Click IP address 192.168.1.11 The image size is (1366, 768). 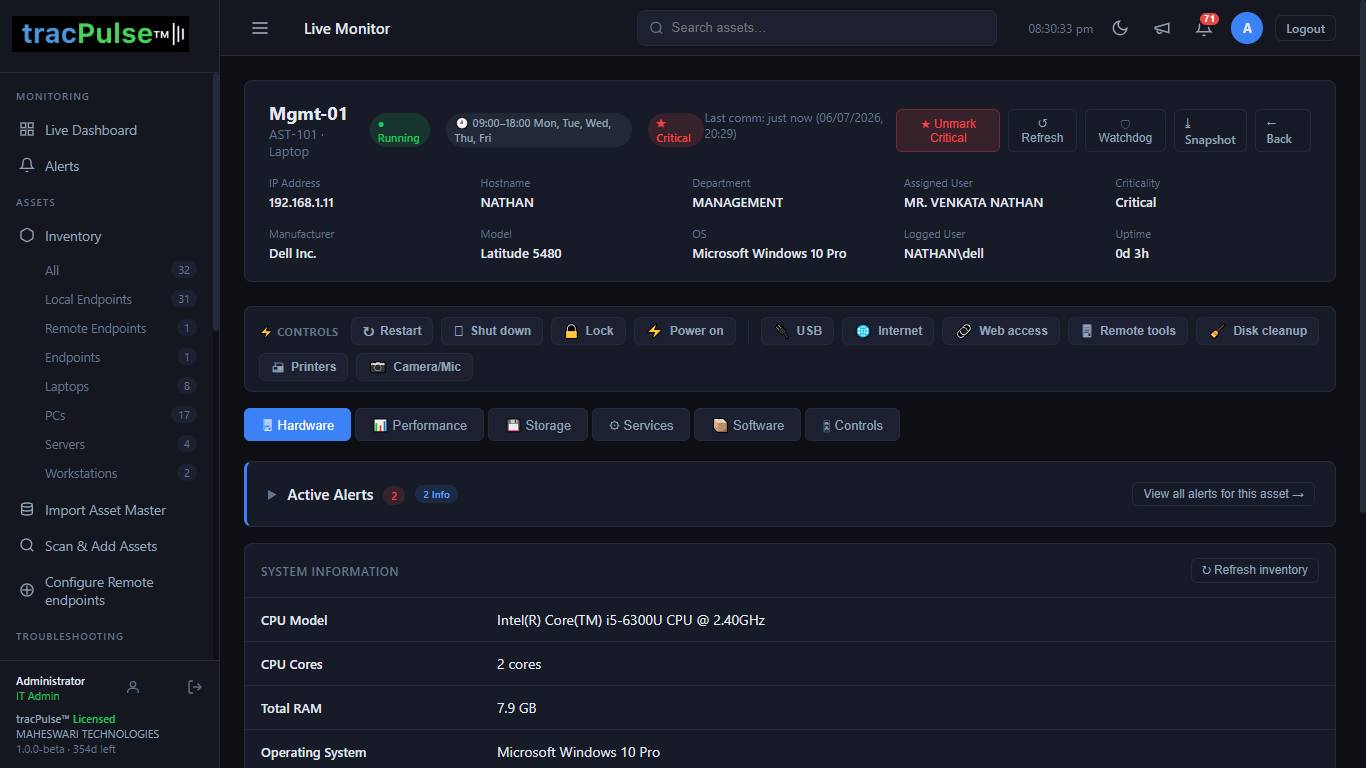point(301,202)
